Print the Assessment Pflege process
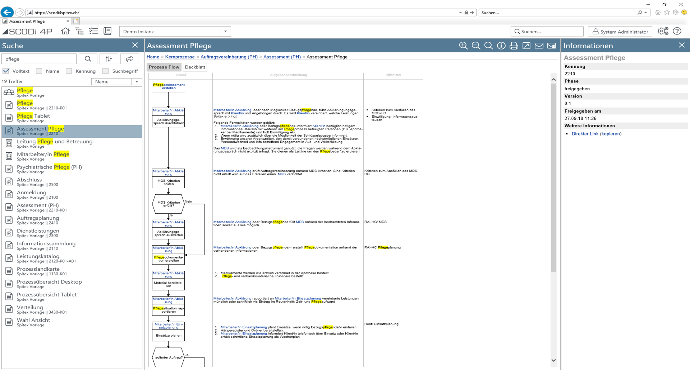 (x=514, y=46)
